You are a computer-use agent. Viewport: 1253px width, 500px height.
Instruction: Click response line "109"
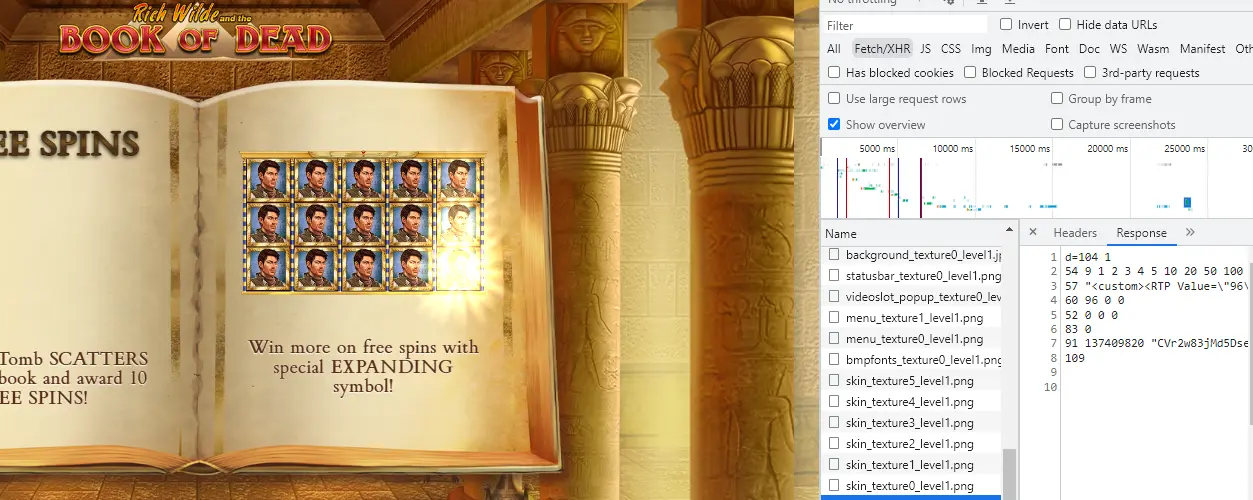(x=1074, y=357)
